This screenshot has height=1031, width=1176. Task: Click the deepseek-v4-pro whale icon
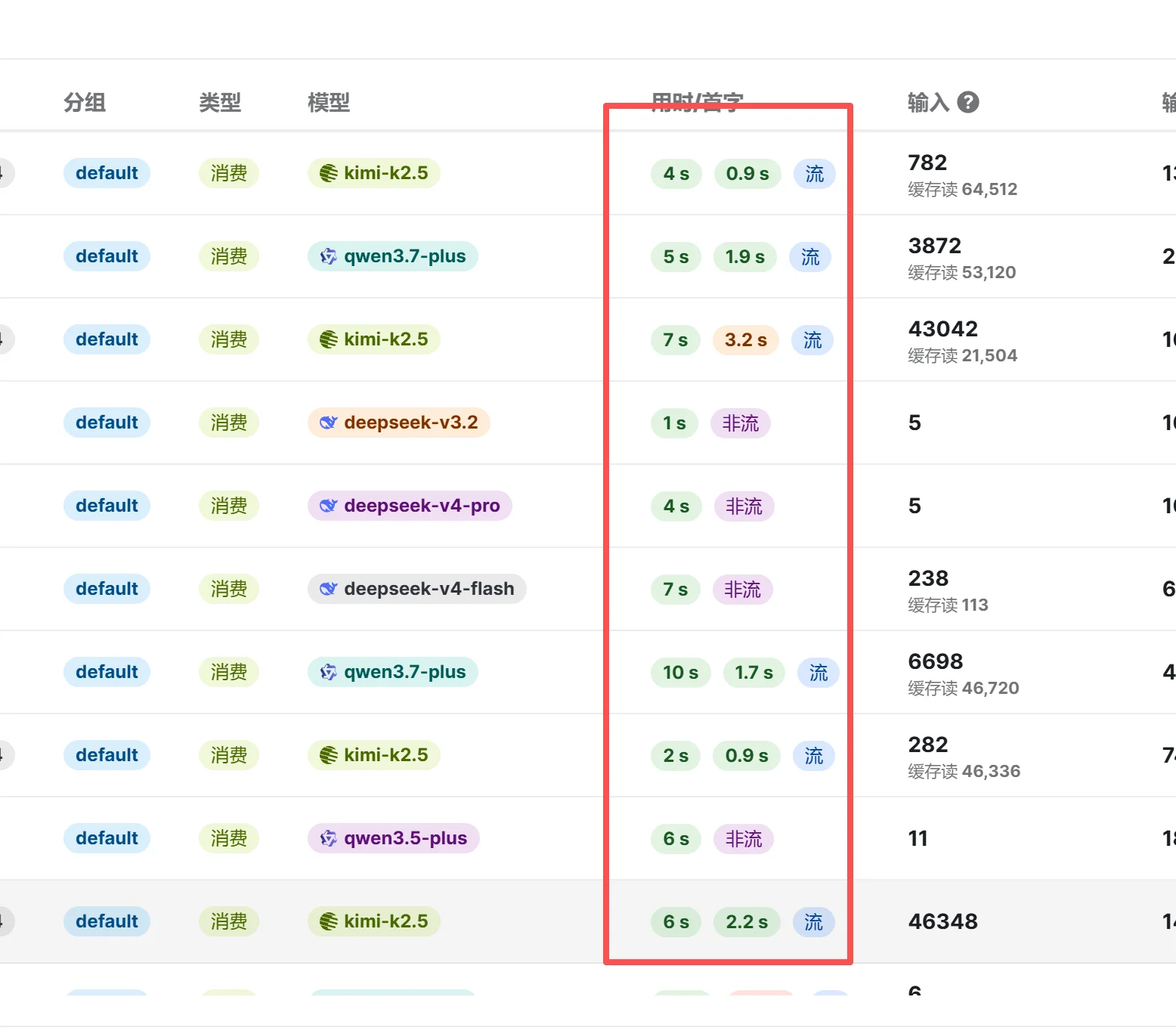[328, 506]
